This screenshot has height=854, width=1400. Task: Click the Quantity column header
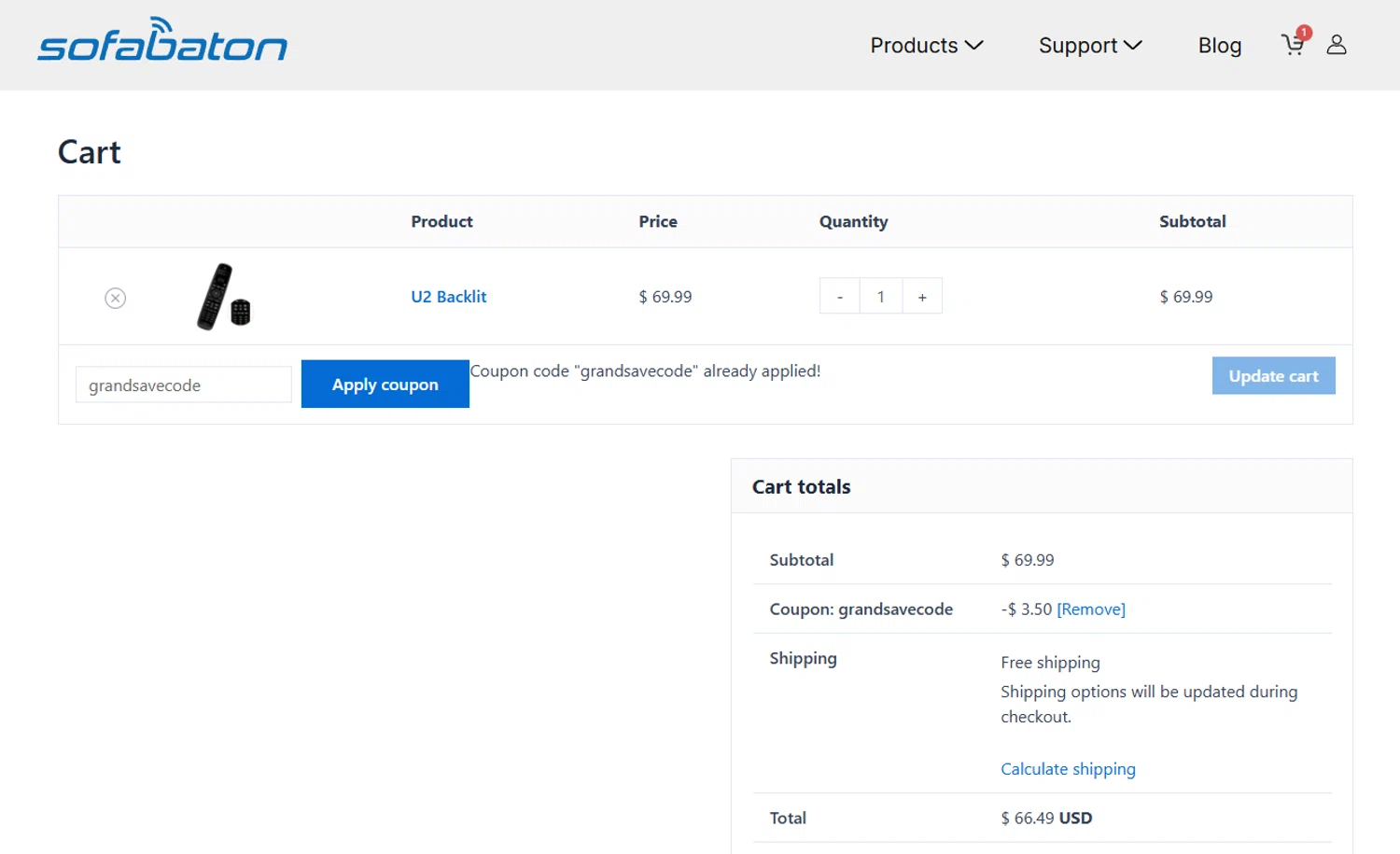(853, 222)
